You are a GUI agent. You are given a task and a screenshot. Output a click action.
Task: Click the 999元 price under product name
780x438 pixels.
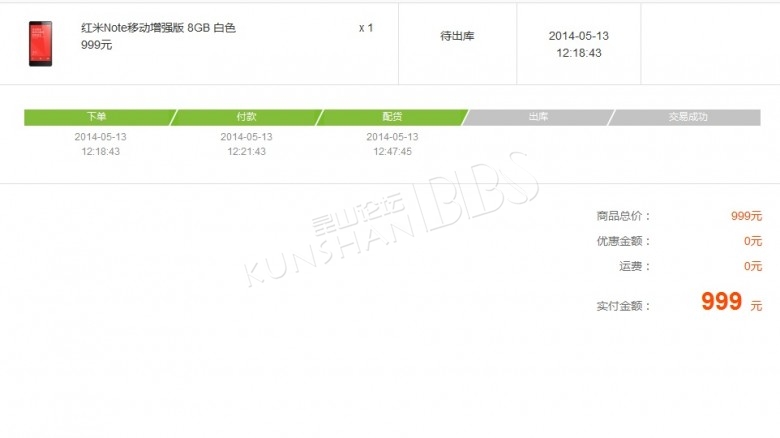coord(97,45)
